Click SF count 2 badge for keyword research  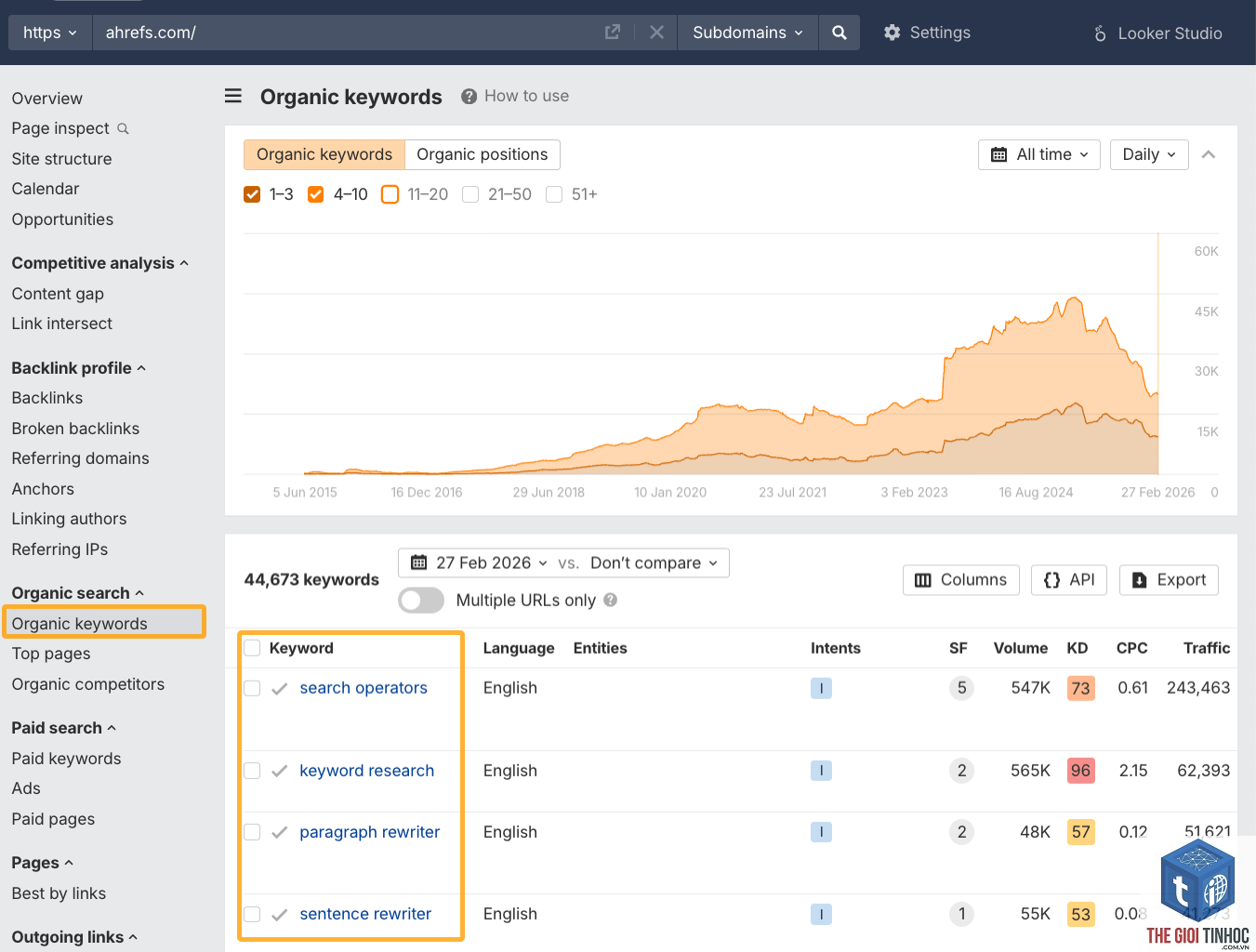(x=962, y=771)
